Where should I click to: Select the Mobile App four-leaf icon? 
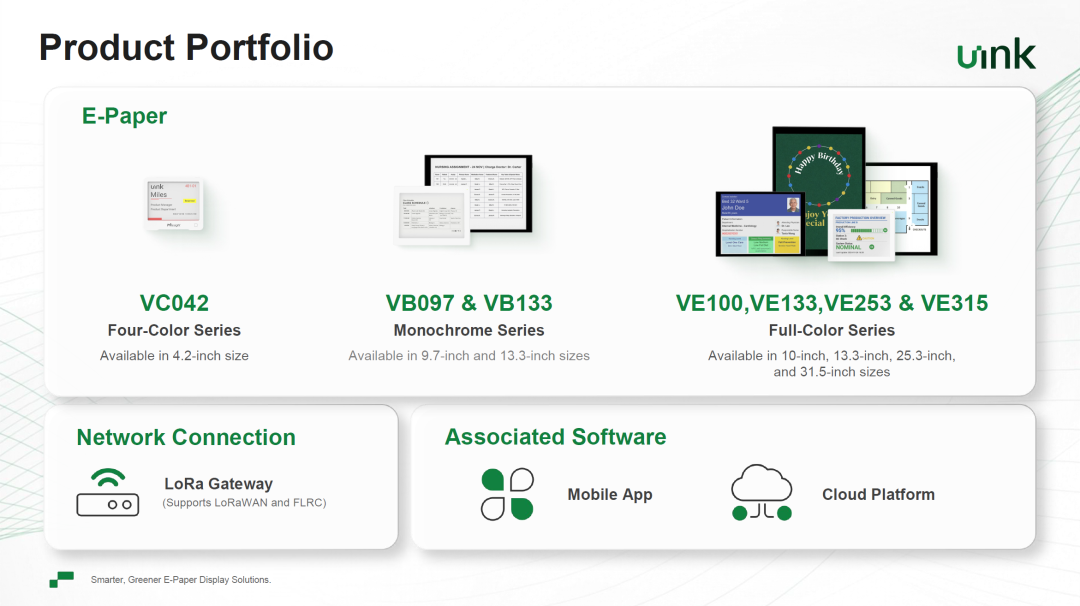click(507, 494)
